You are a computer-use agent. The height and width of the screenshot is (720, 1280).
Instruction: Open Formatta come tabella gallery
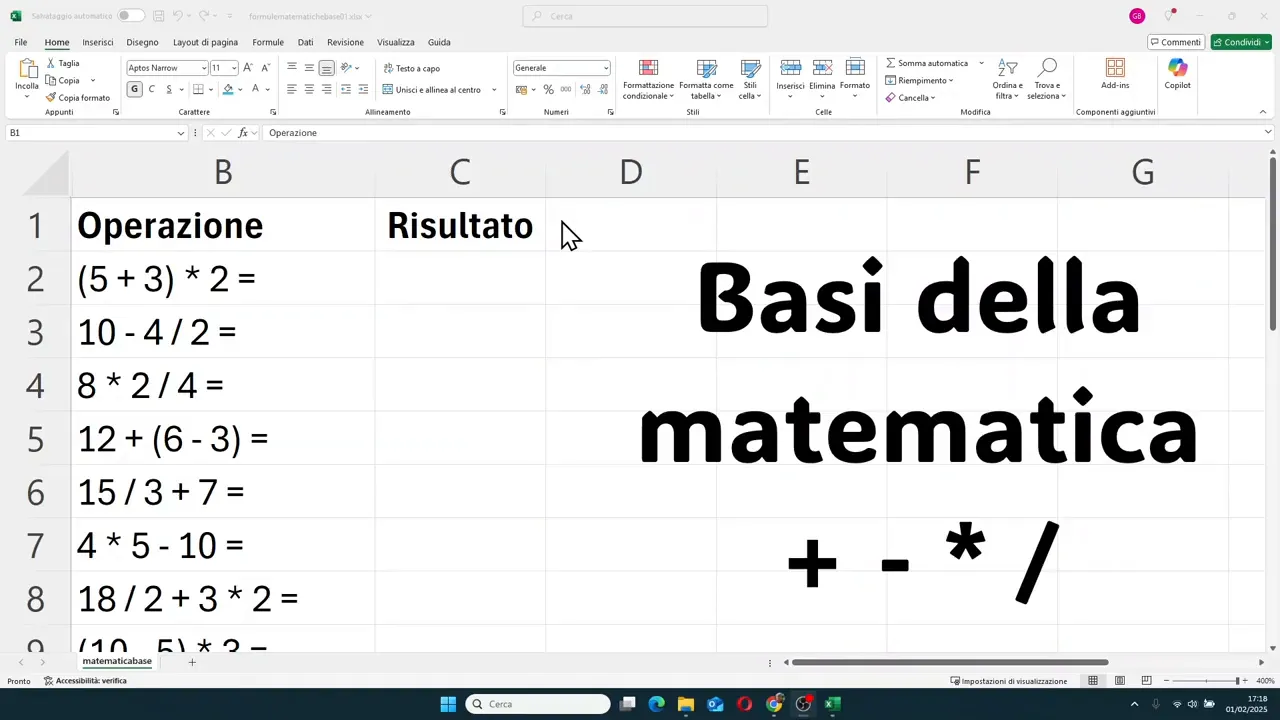pyautogui.click(x=706, y=79)
